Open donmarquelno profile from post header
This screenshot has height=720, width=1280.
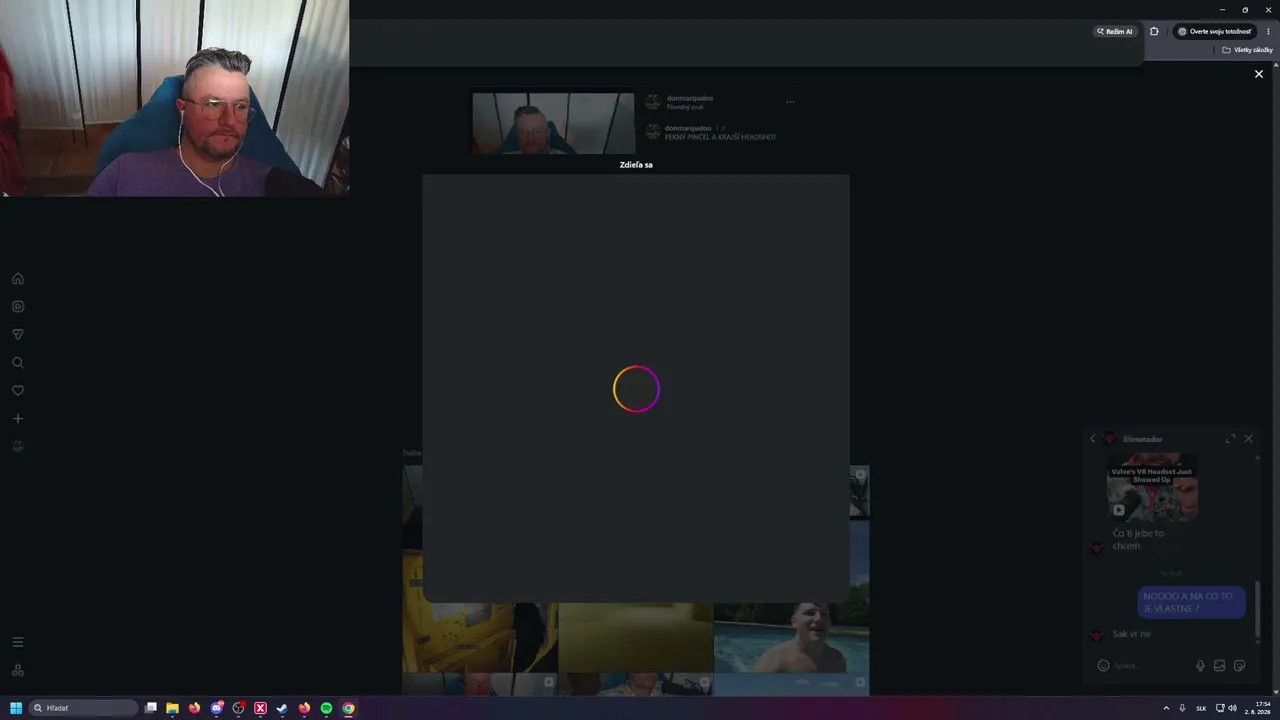pyautogui.click(x=690, y=98)
